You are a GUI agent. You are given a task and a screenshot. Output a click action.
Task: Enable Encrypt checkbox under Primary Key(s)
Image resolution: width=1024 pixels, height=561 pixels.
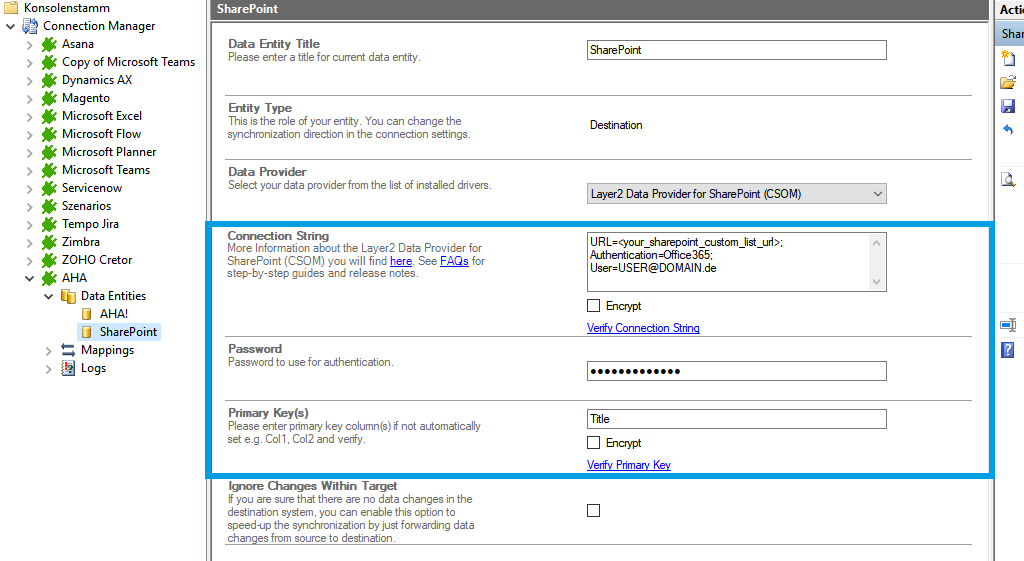(x=594, y=443)
